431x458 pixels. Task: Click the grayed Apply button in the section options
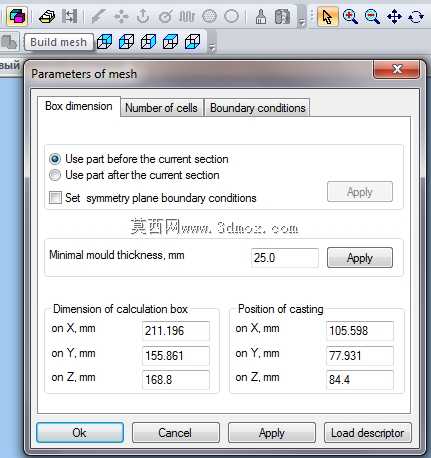click(360, 192)
